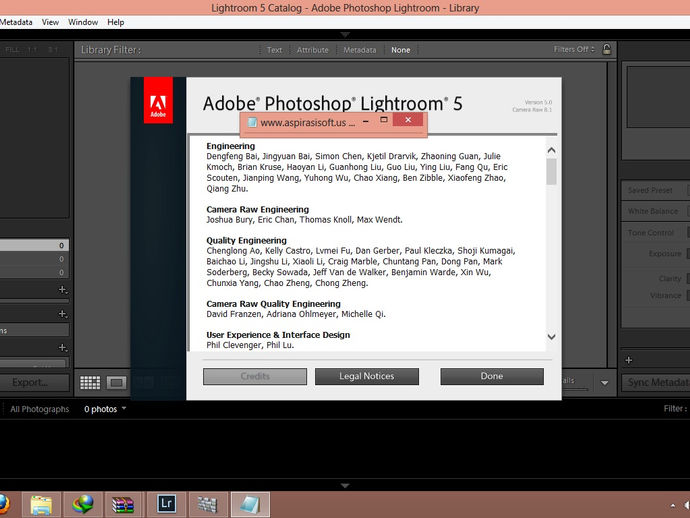Click the Vibrance label in right panel

[665, 296]
